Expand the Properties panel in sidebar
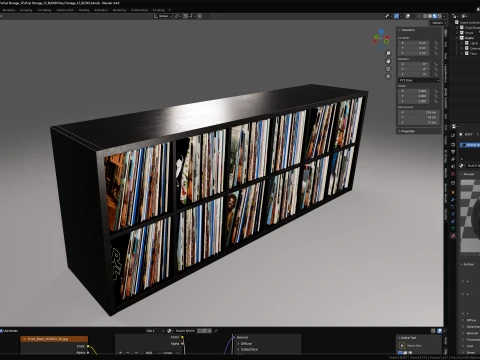Screen dimensions: 480x360 [406, 131]
